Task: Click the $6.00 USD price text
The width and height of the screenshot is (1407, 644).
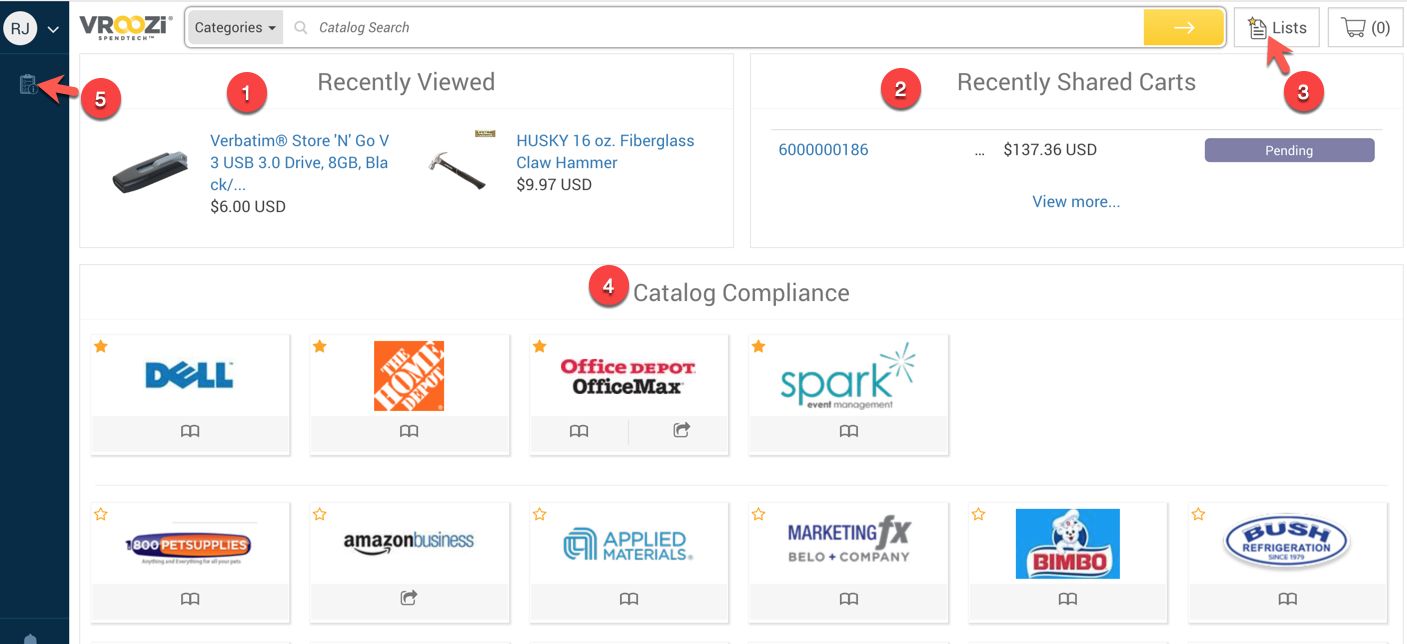Action: (248, 207)
